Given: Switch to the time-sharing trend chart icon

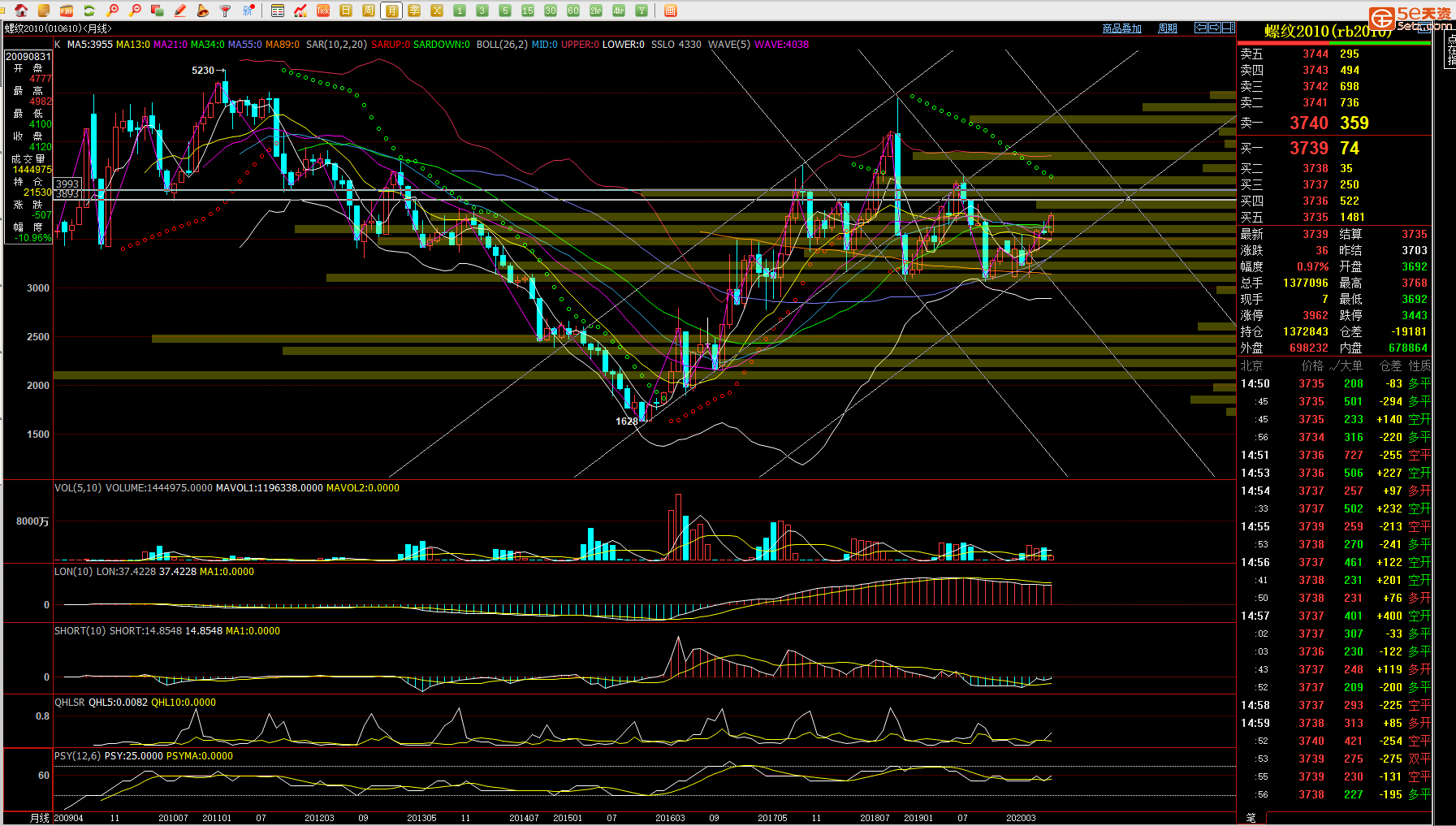Looking at the screenshot, I should point(300,11).
